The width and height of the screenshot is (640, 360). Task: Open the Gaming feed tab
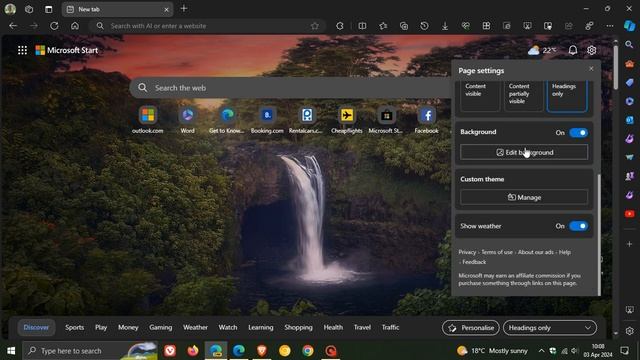tap(160, 327)
